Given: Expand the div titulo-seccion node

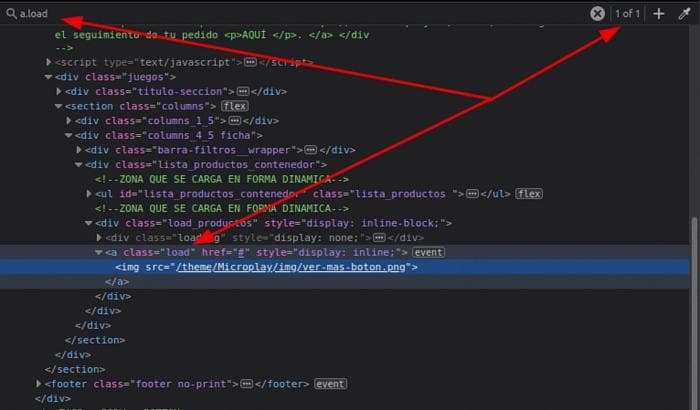Looking at the screenshot, I should [x=58, y=92].
